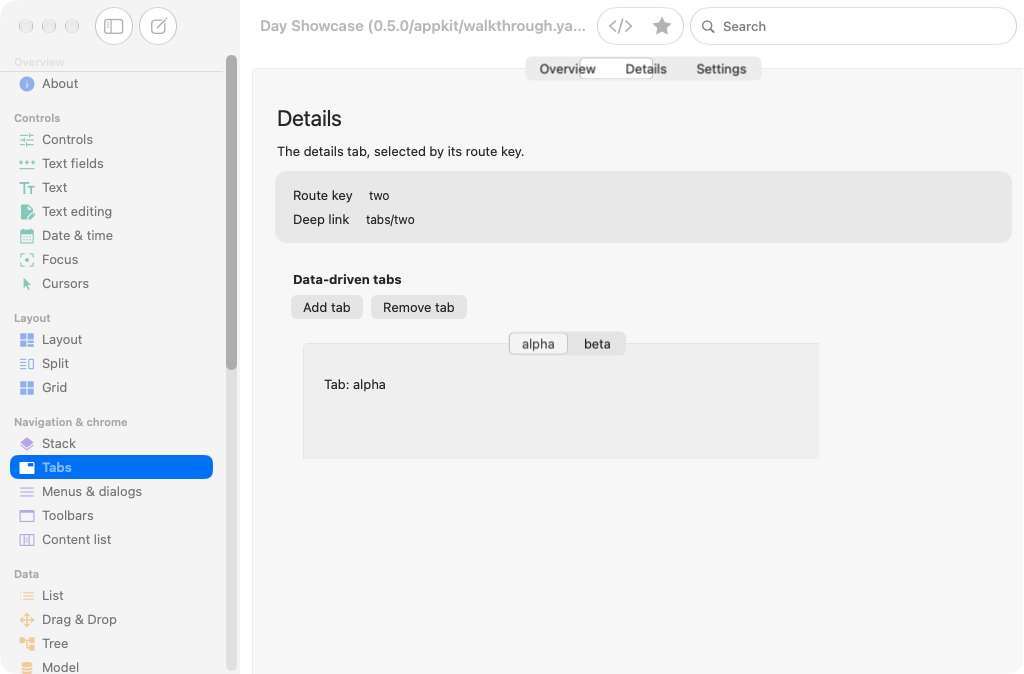Switch to the beta data-driven tab
The height and width of the screenshot is (674, 1024).
(597, 344)
